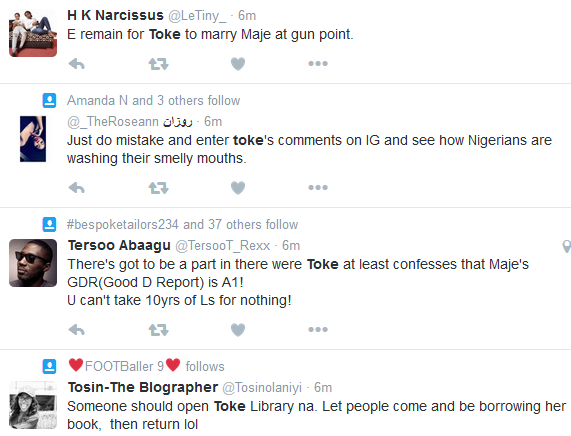The height and width of the screenshot is (436, 571).
Task: Retweet Tersoo Abaagu tweet
Action: (158, 330)
